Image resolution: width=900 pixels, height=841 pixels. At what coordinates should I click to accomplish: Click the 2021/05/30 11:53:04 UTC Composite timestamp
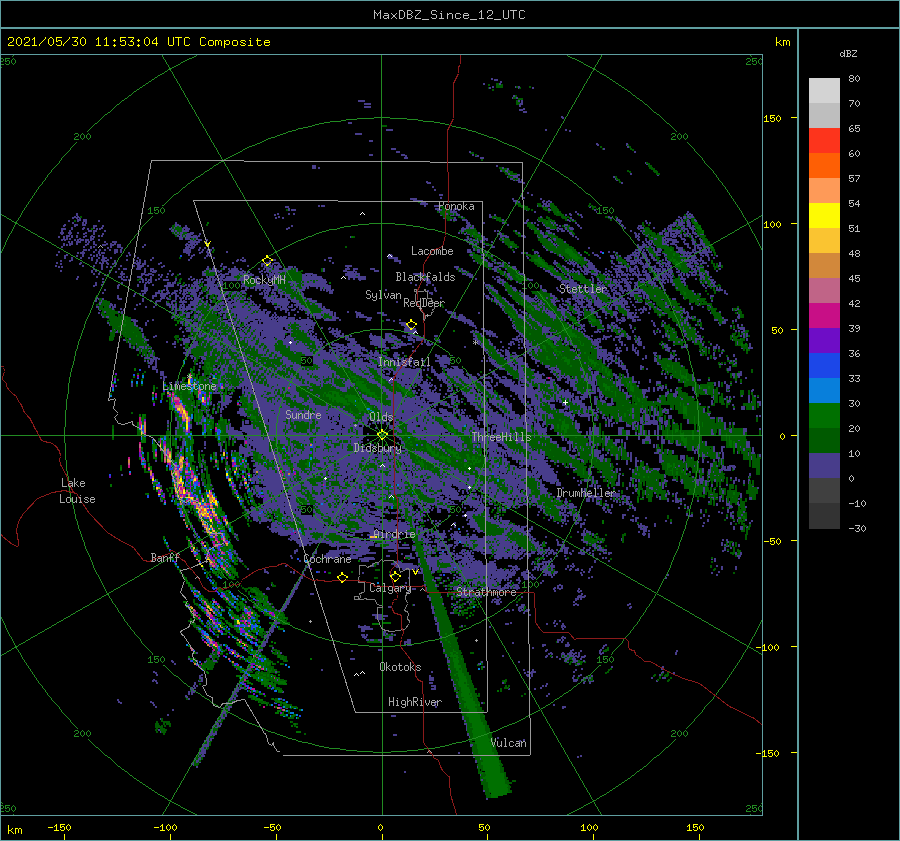point(138,42)
